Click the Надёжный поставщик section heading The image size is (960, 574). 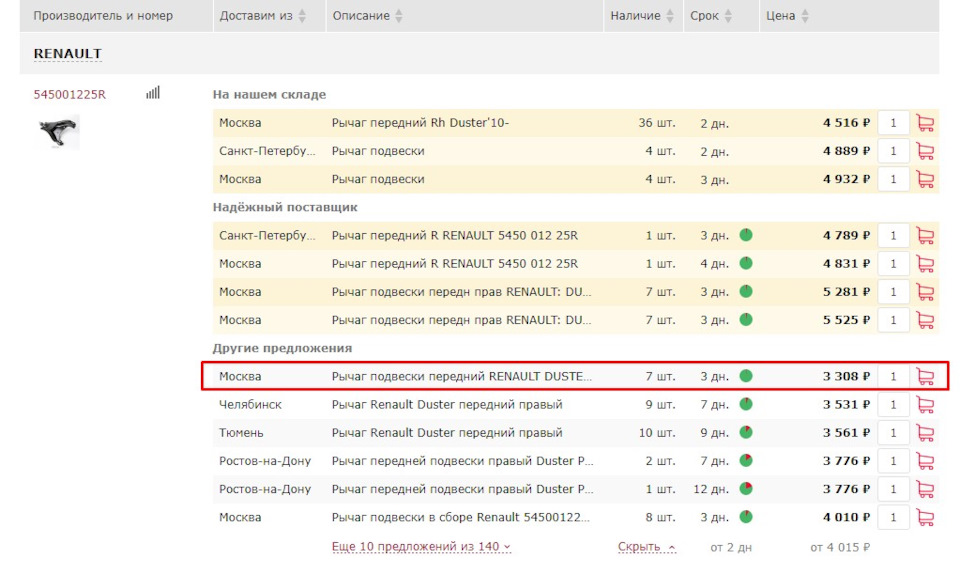tap(285, 207)
